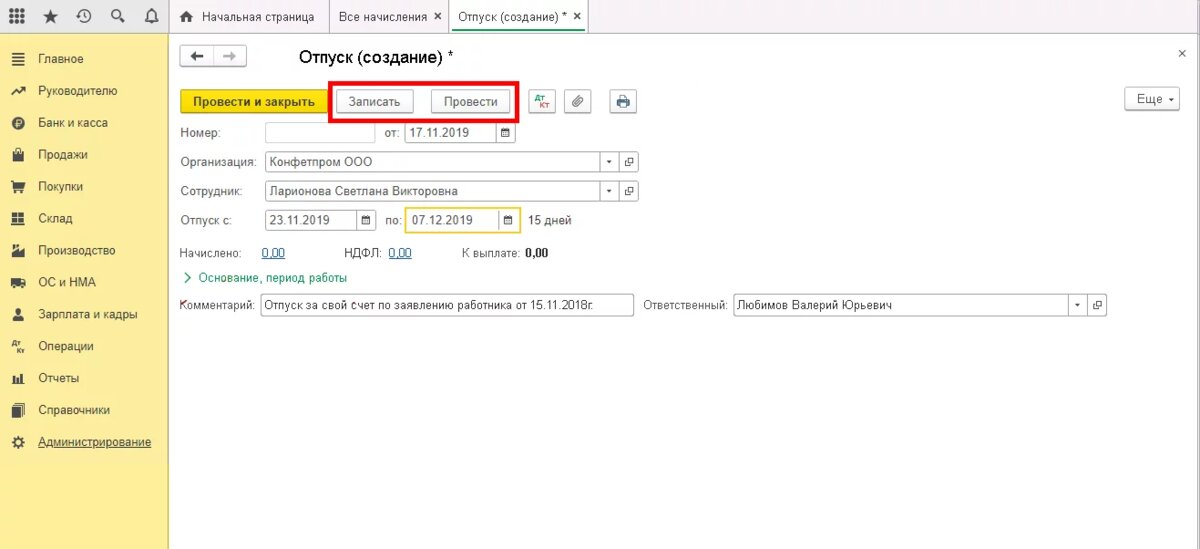Expand the Организация dropdown list
The width and height of the screenshot is (1200, 549).
pyautogui.click(x=609, y=161)
